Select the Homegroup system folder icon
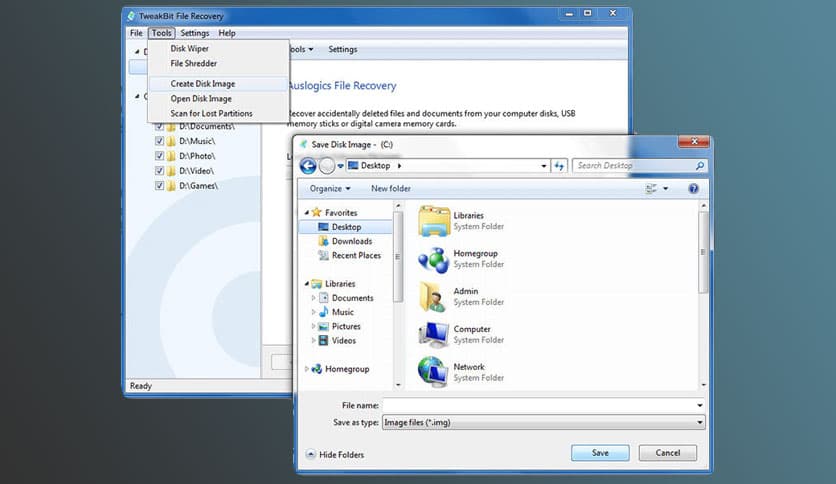This screenshot has height=484, width=836. click(433, 259)
